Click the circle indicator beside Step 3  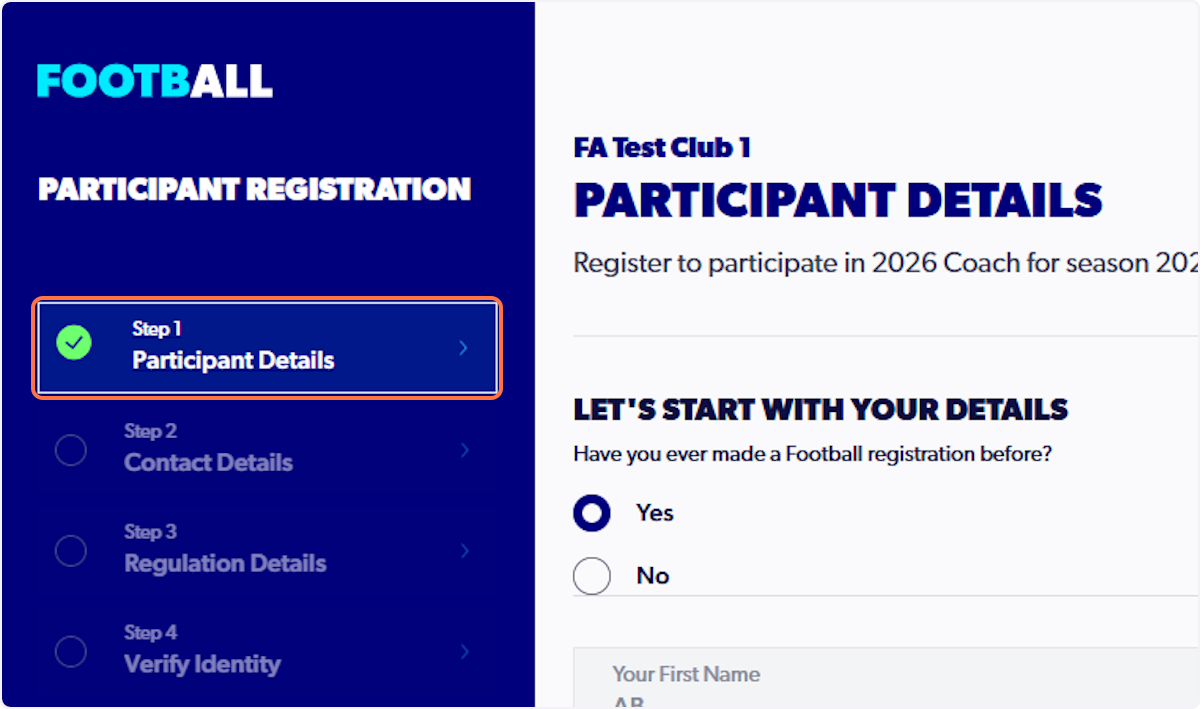pos(70,550)
